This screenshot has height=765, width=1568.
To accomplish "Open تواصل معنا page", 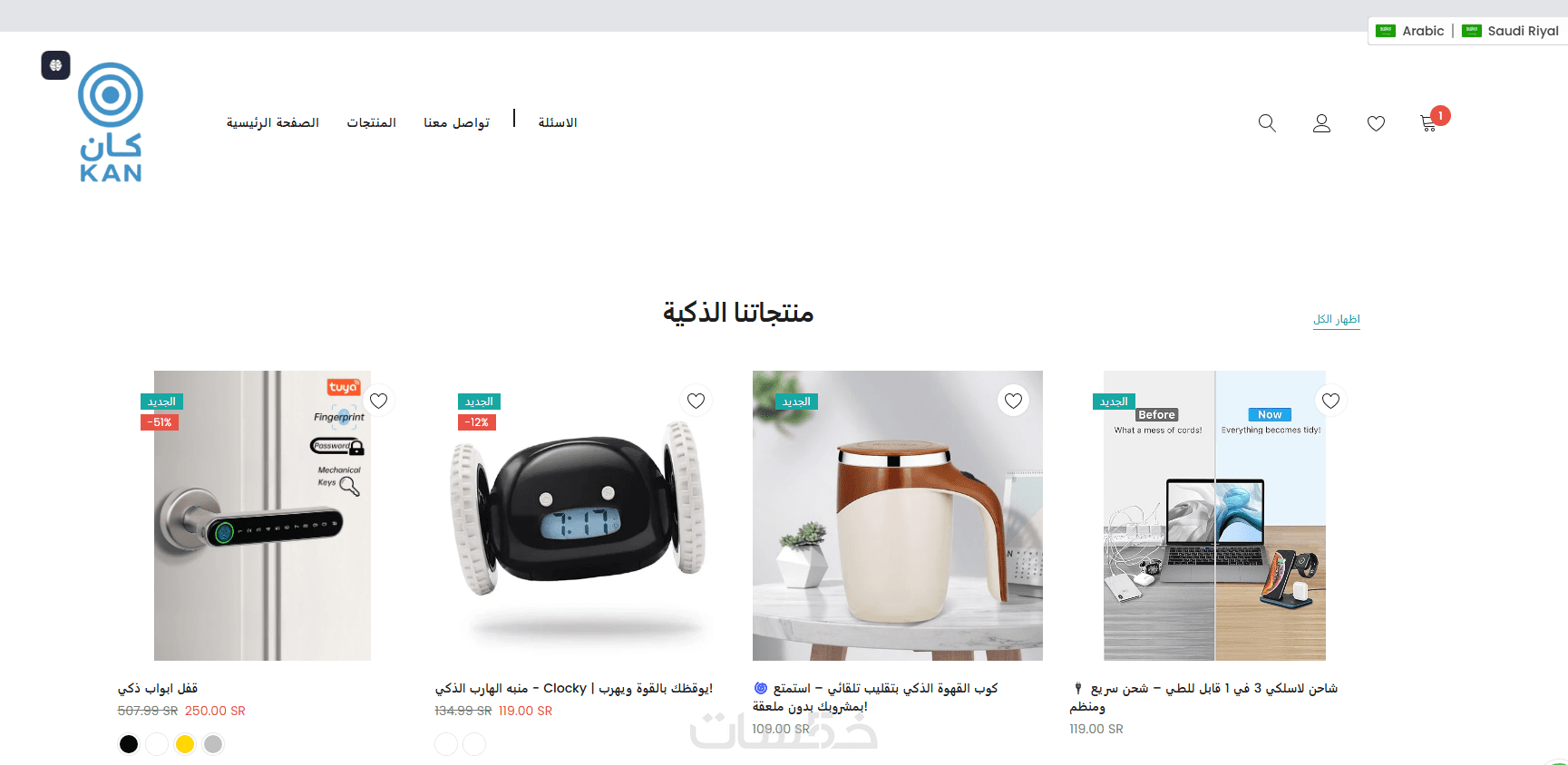I will 457,122.
